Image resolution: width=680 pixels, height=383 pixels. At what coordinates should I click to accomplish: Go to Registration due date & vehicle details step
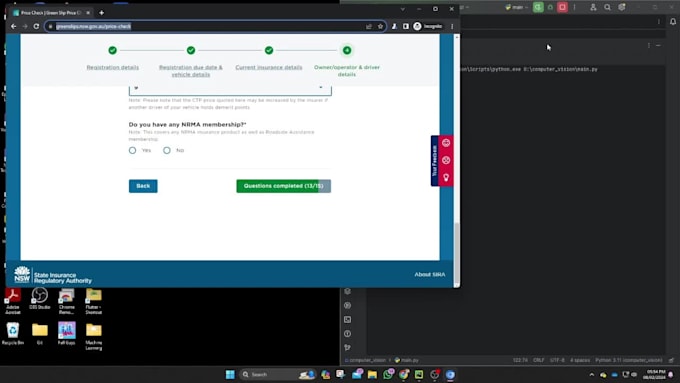[x=191, y=71]
